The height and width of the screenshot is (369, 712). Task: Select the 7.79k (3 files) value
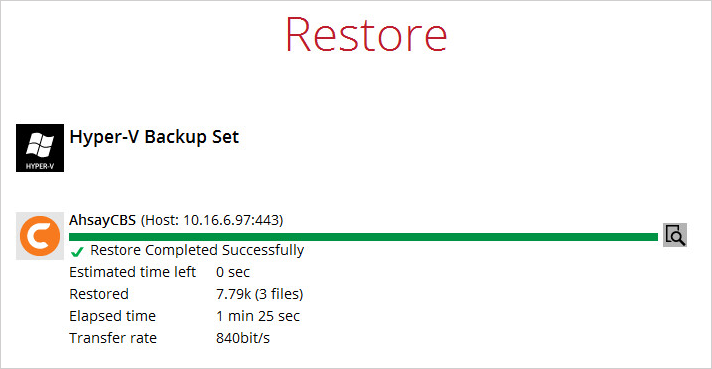coord(259,294)
